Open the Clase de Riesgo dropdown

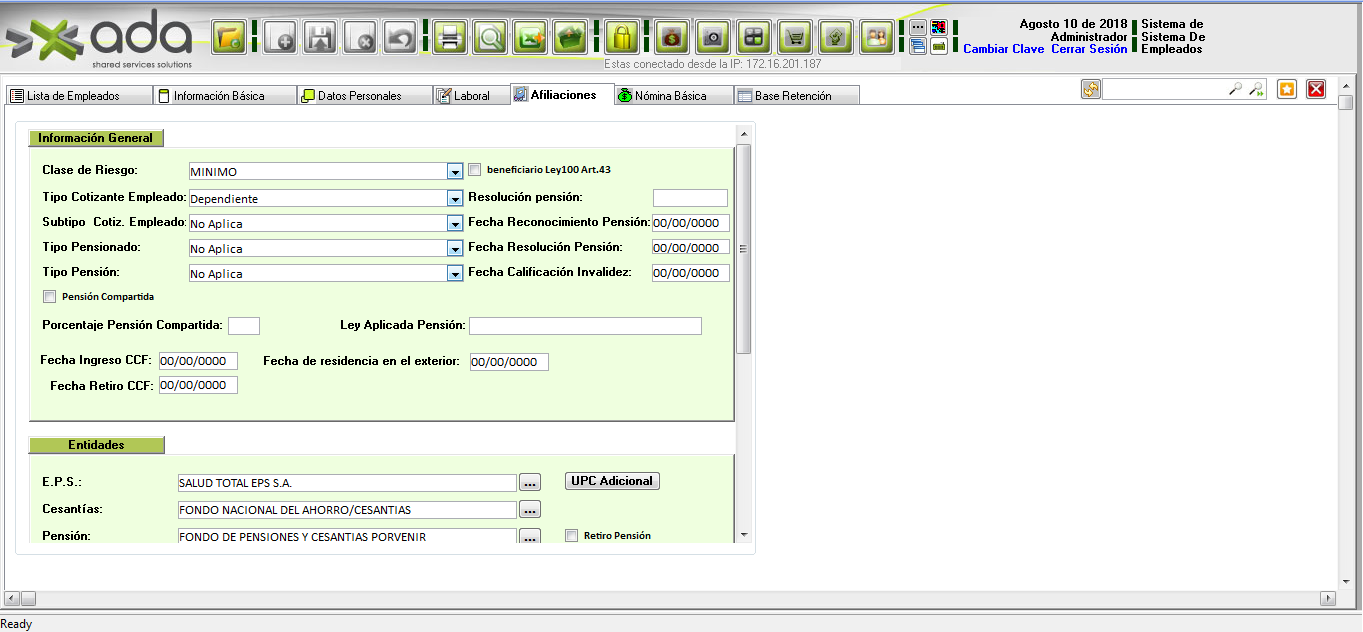(x=455, y=172)
